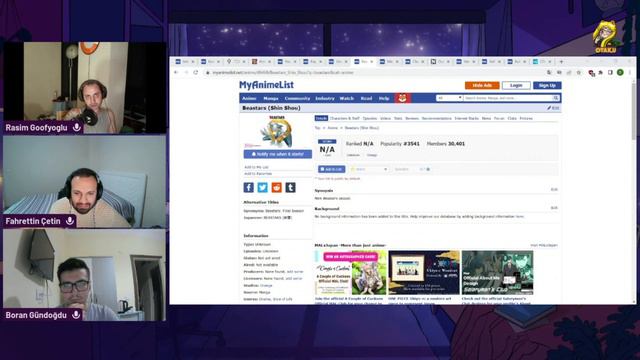The width and height of the screenshot is (640, 360).
Task: Switch to the Recommendations tab
Action: tap(437, 118)
